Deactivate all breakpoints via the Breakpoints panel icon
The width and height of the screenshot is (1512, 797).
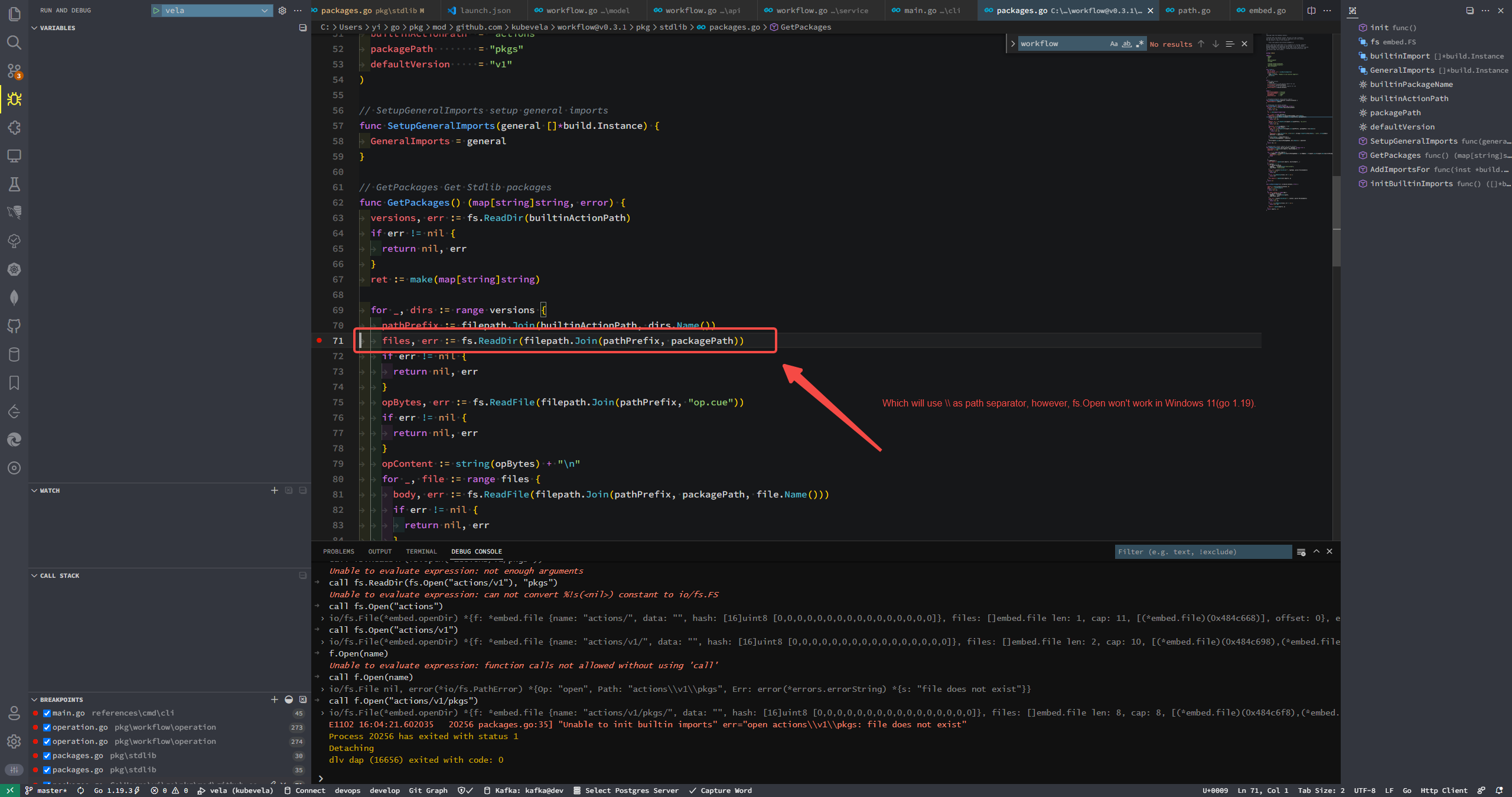coord(289,700)
